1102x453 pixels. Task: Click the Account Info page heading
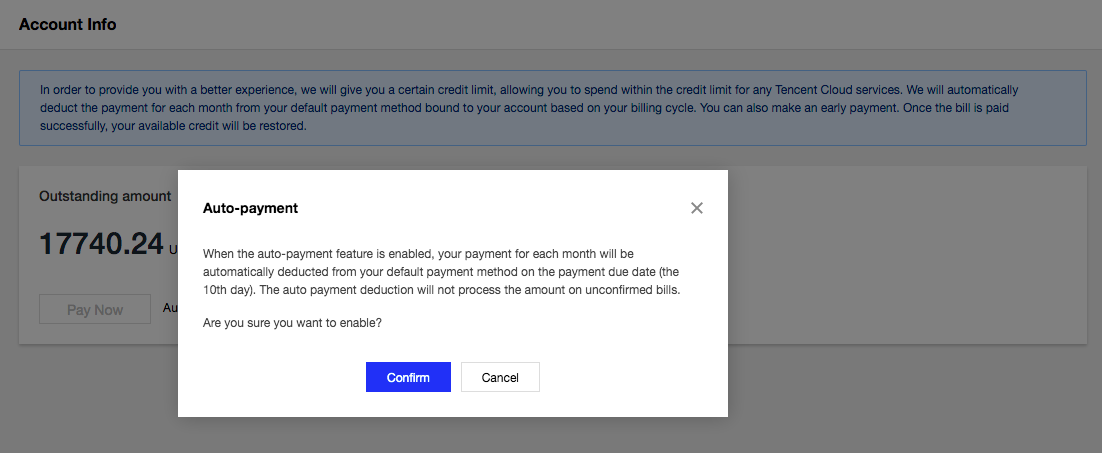coord(67,25)
